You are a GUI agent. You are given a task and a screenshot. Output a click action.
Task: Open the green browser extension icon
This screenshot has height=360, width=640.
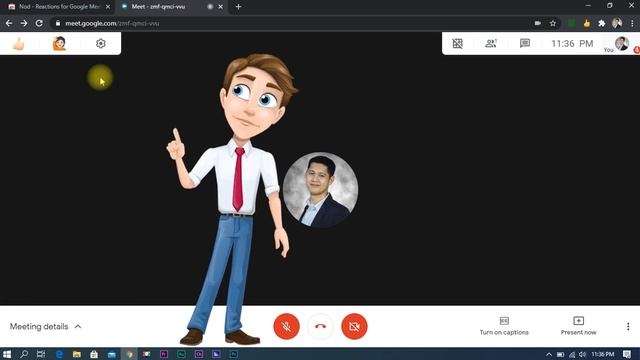[572, 23]
